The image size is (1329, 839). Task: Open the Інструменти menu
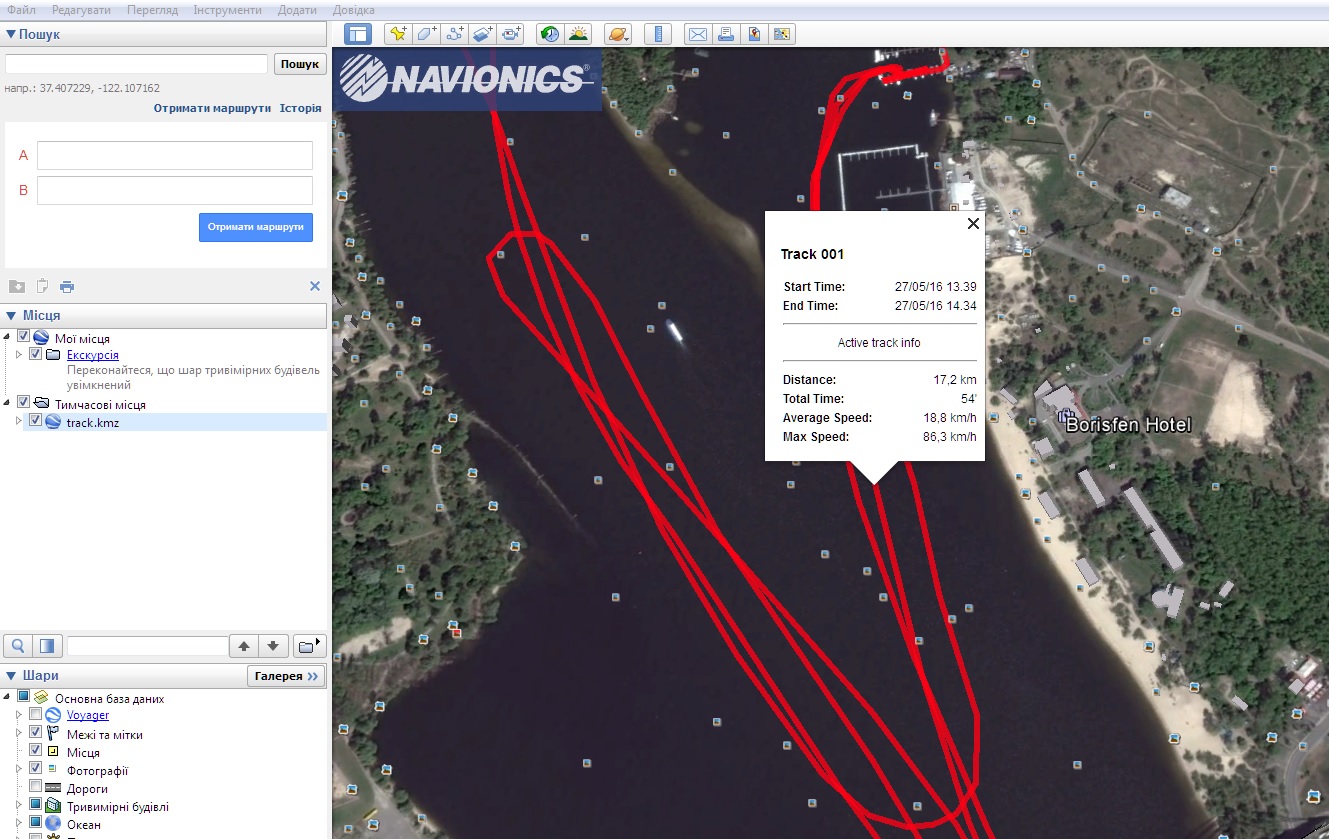click(x=227, y=10)
